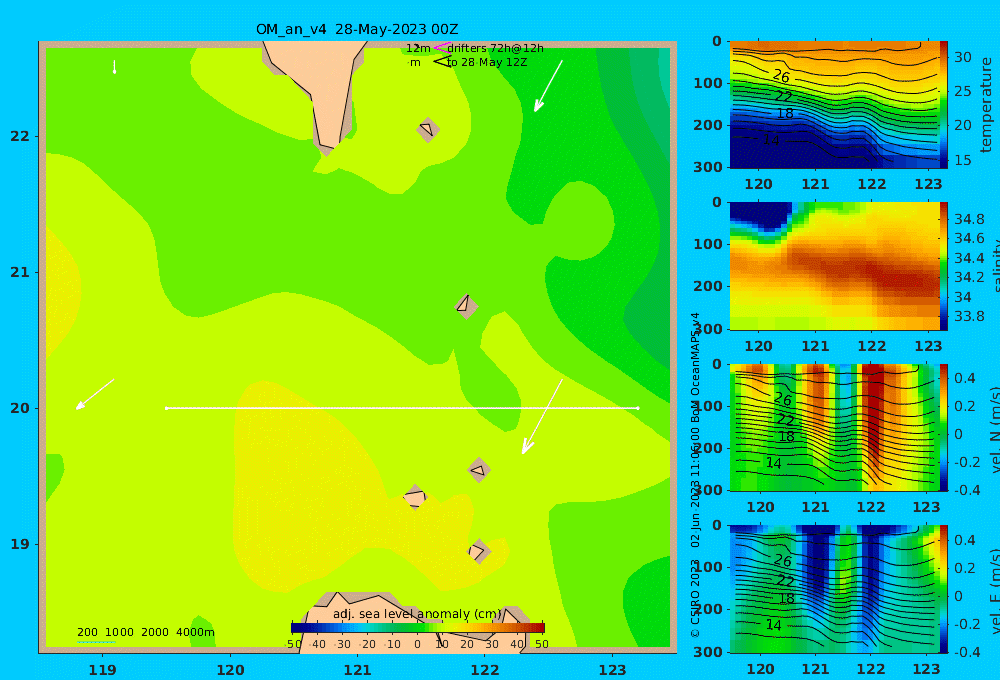Click the main map latitude label 20
Viewport: 1000px width, 680px height.
tap(20, 408)
